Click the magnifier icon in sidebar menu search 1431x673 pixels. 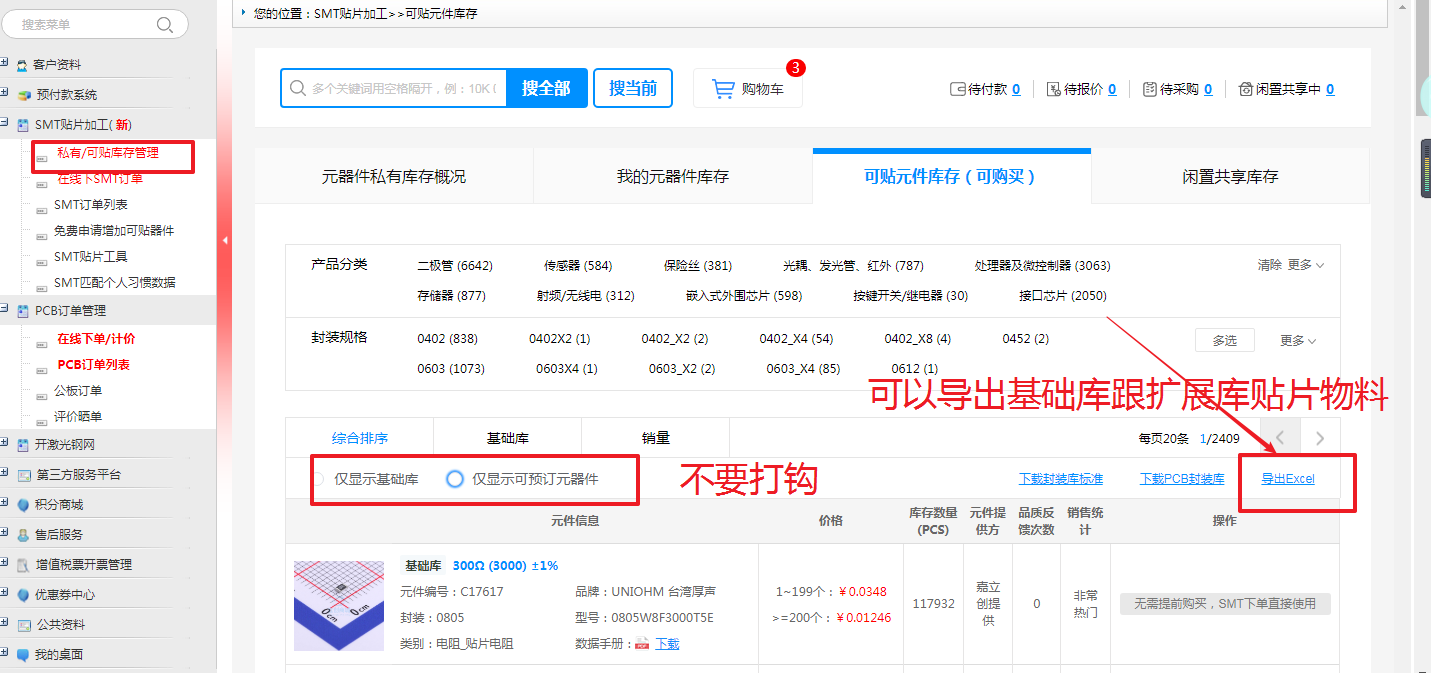165,24
